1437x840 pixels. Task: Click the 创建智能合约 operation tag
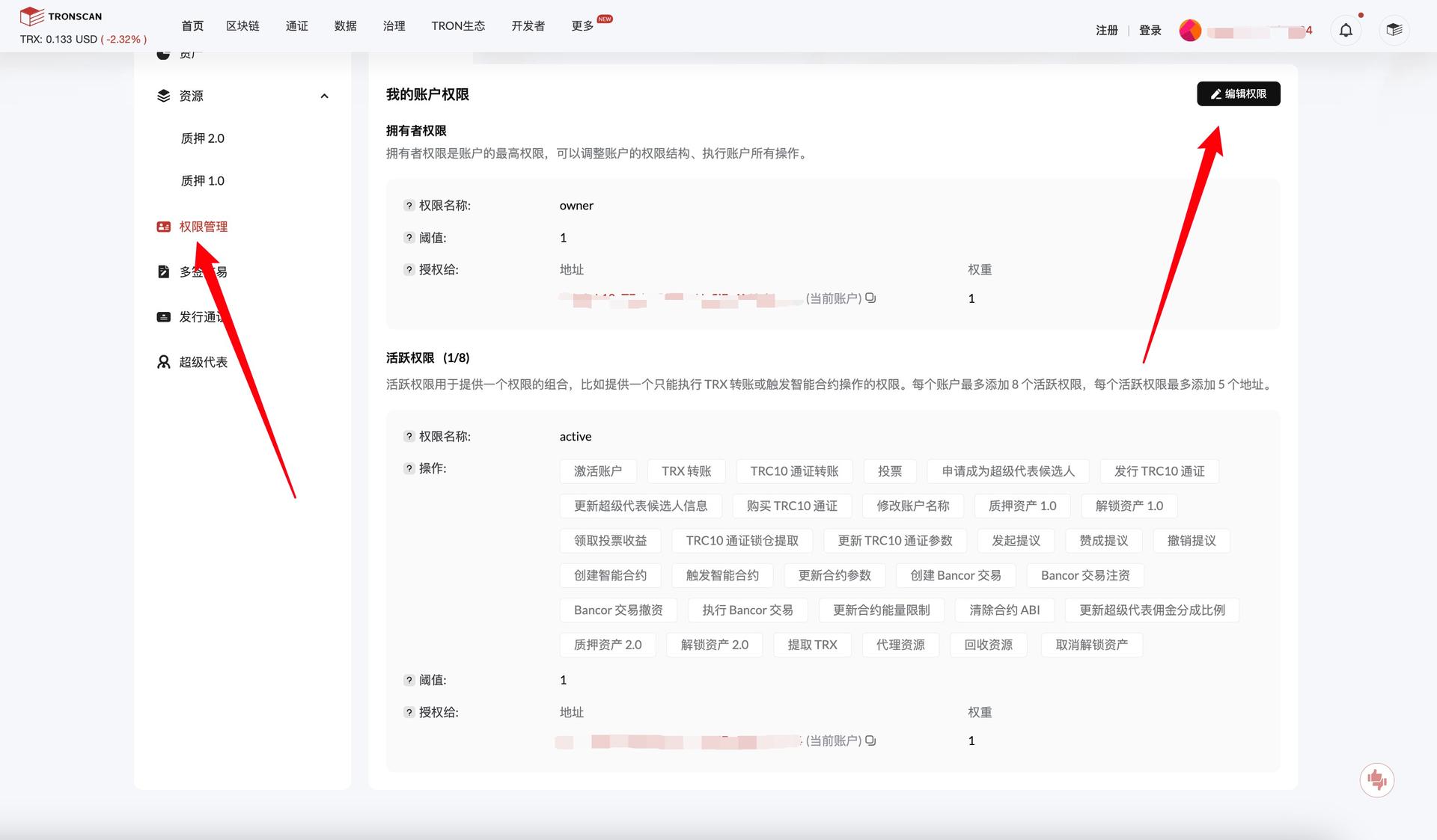tap(610, 575)
